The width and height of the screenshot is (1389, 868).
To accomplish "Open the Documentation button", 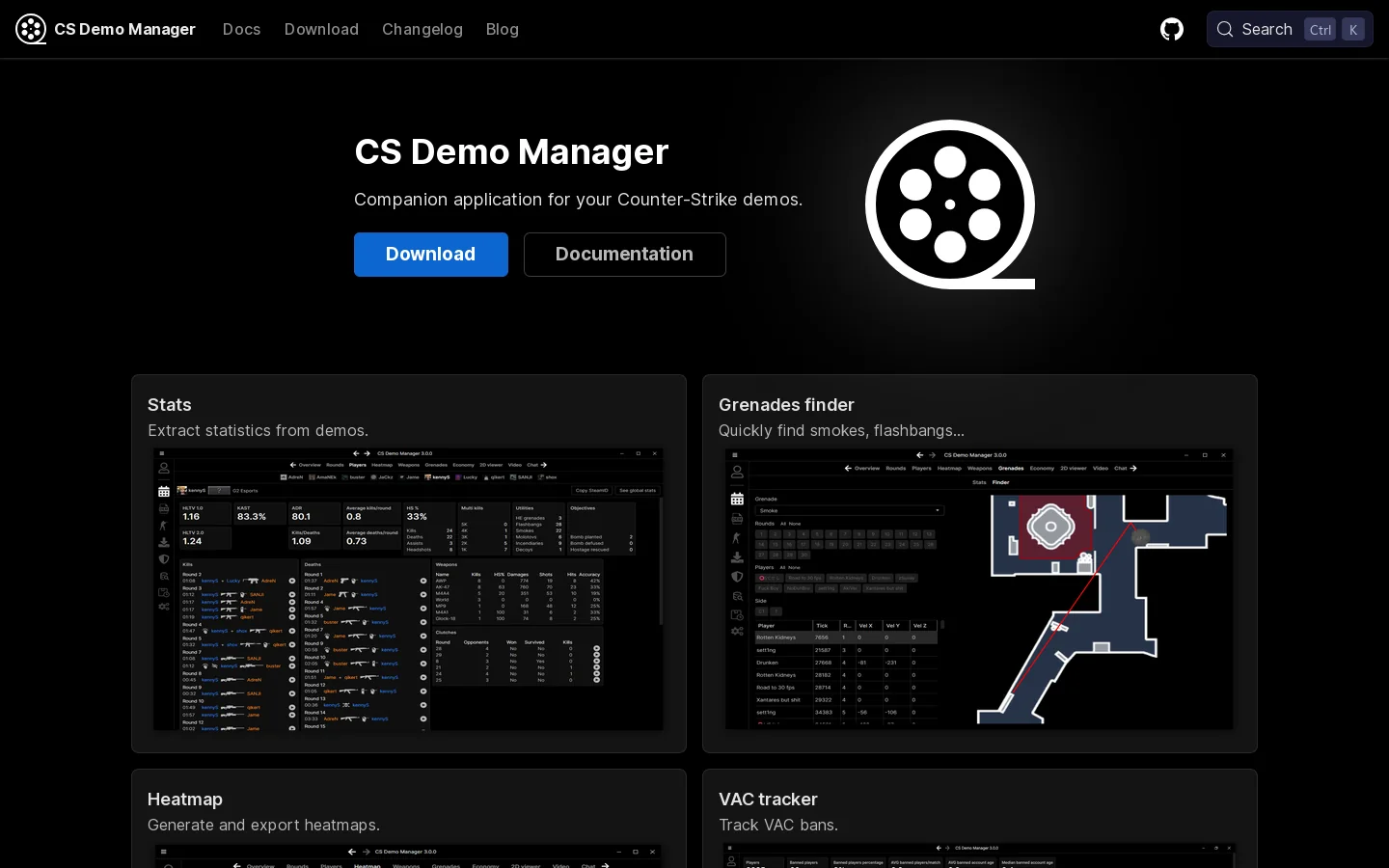I will (625, 255).
